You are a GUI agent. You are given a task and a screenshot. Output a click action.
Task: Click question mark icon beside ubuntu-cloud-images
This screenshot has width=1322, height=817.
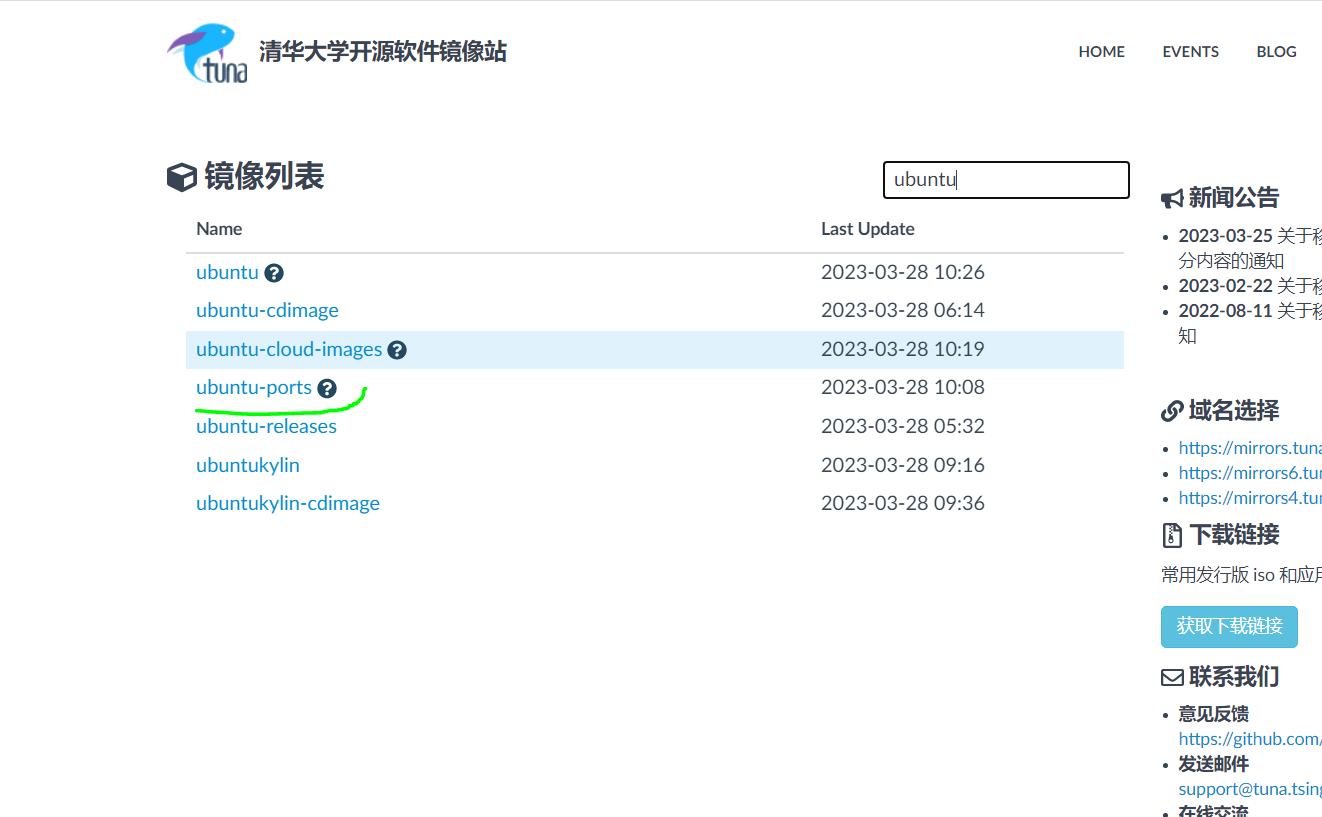click(x=397, y=350)
